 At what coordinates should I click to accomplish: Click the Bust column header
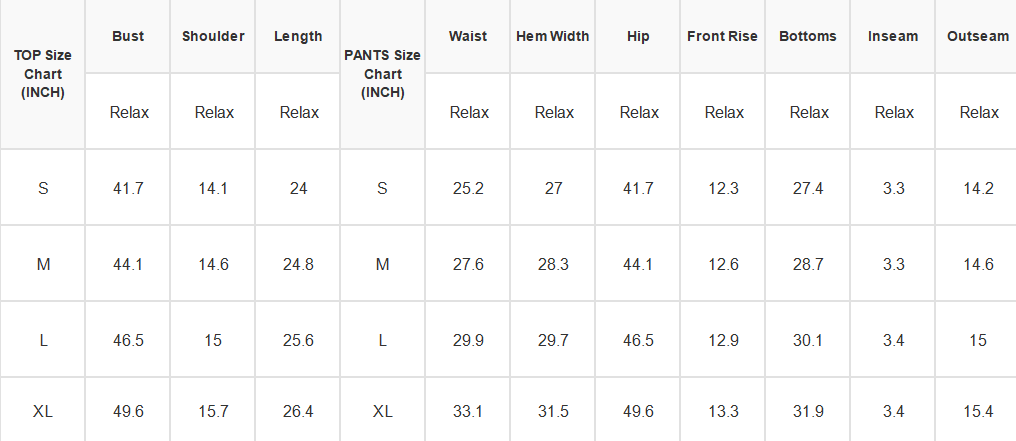click(x=128, y=36)
